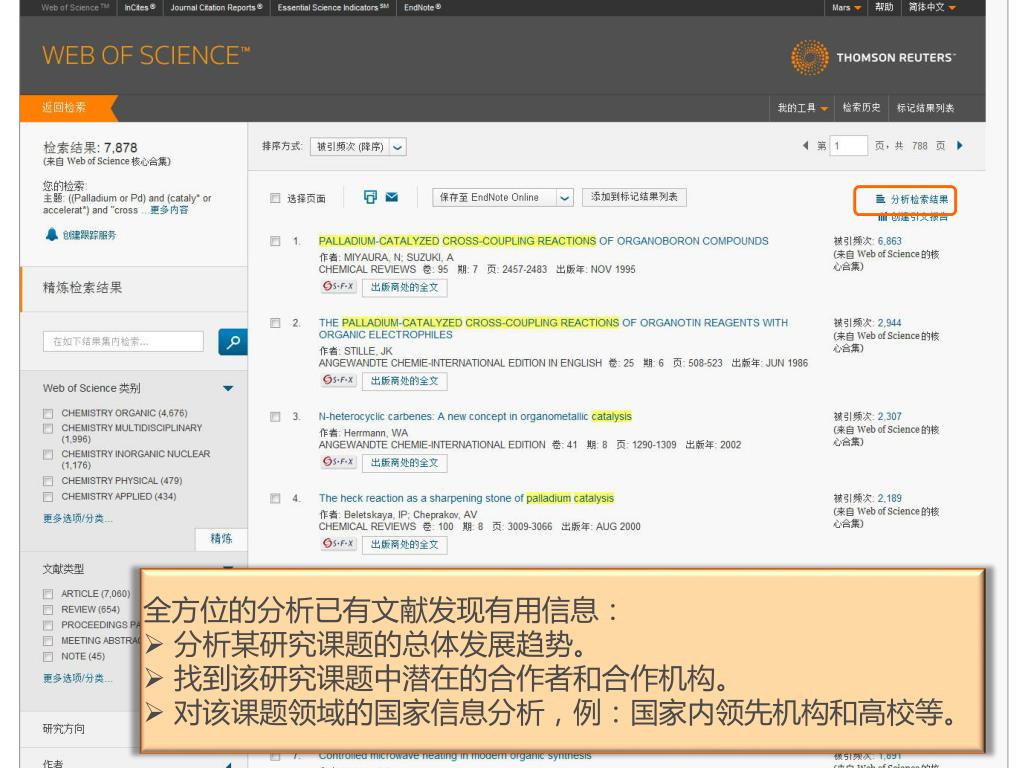The image size is (1024, 768).
Task: Click S·F·X icon under Stille JK paper
Action: coord(338,380)
